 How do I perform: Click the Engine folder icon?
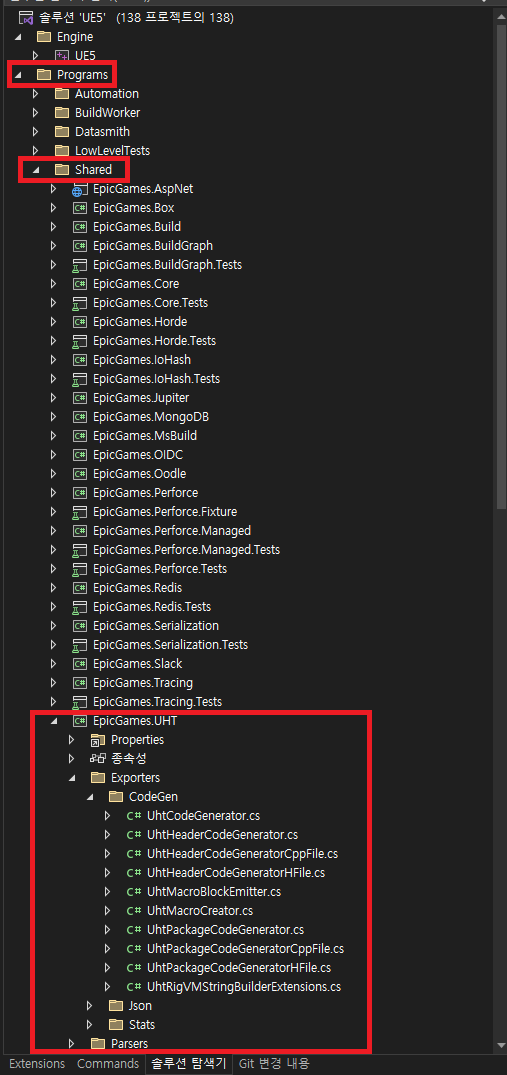click(44, 36)
